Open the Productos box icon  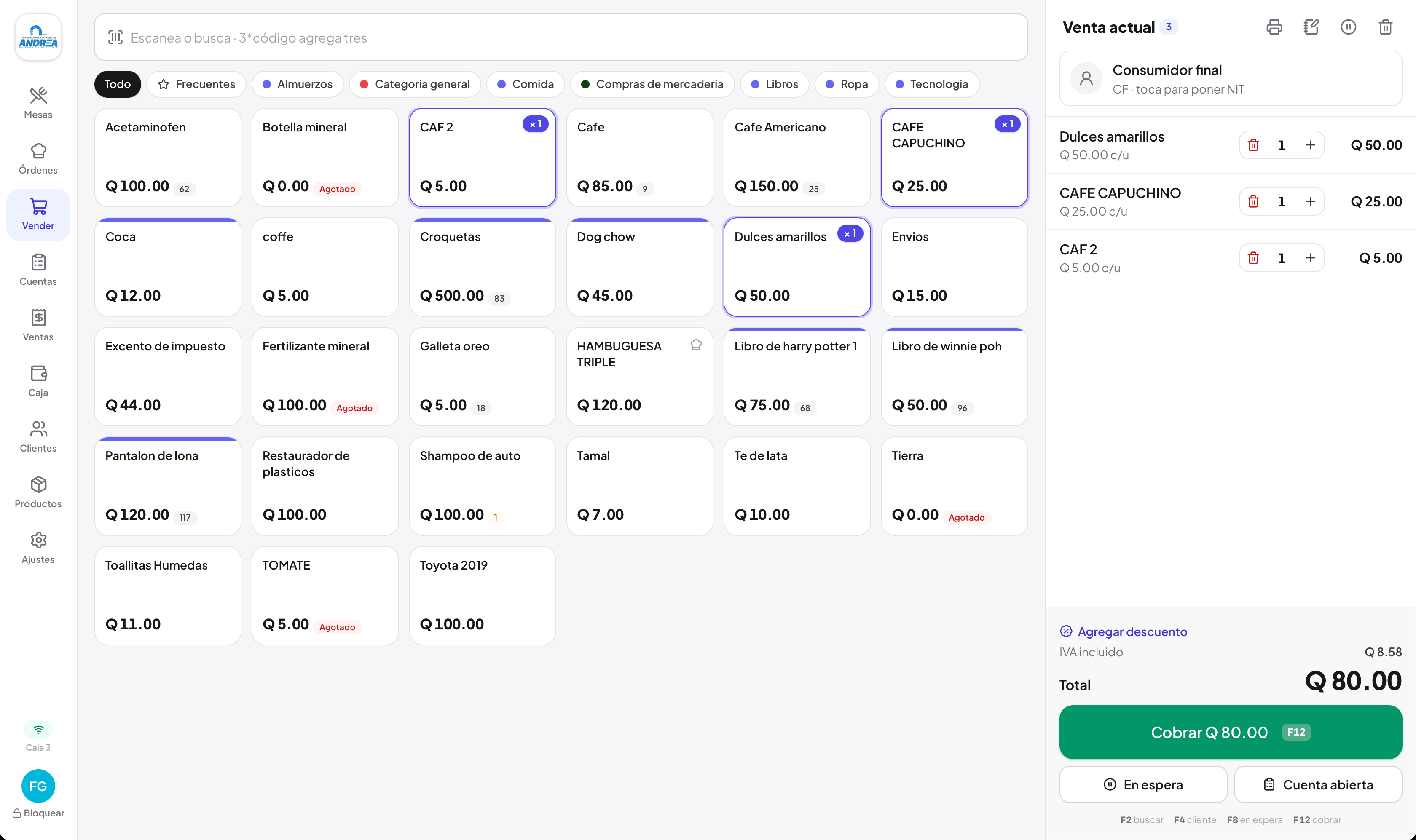click(x=38, y=484)
